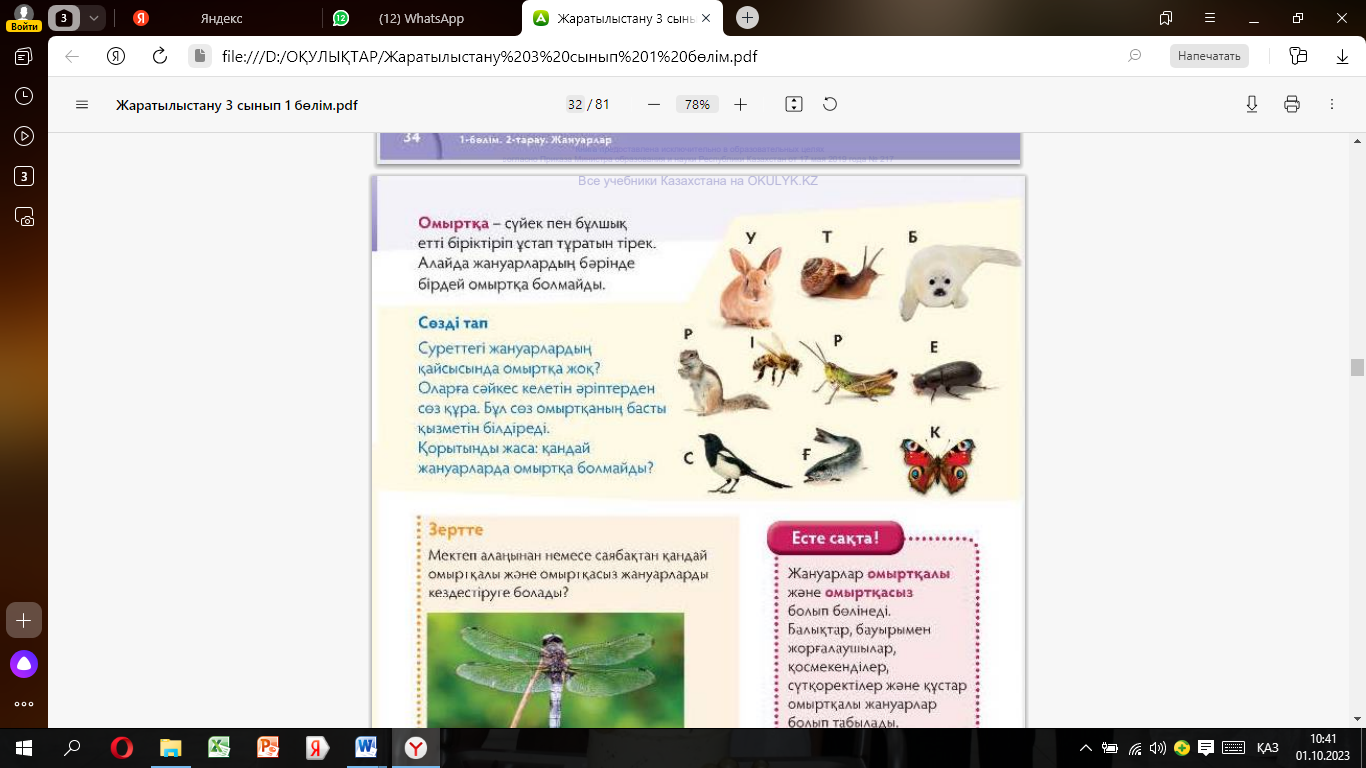This screenshot has width=1366, height=768.
Task: Open the three-dots sidebar menu
Action: coord(24,704)
